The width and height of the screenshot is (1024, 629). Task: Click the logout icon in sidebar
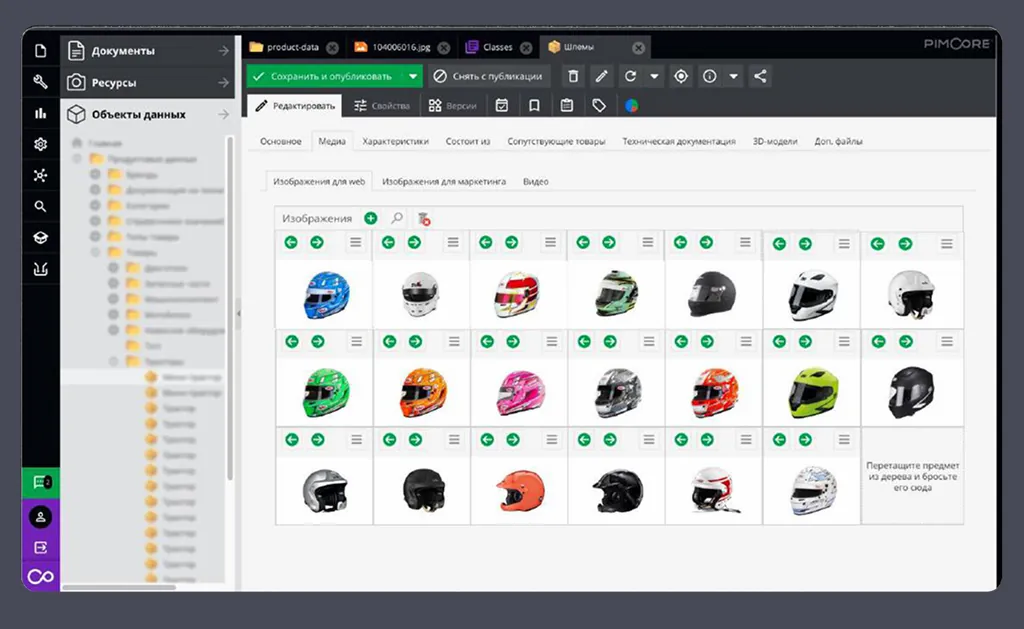[x=40, y=547]
